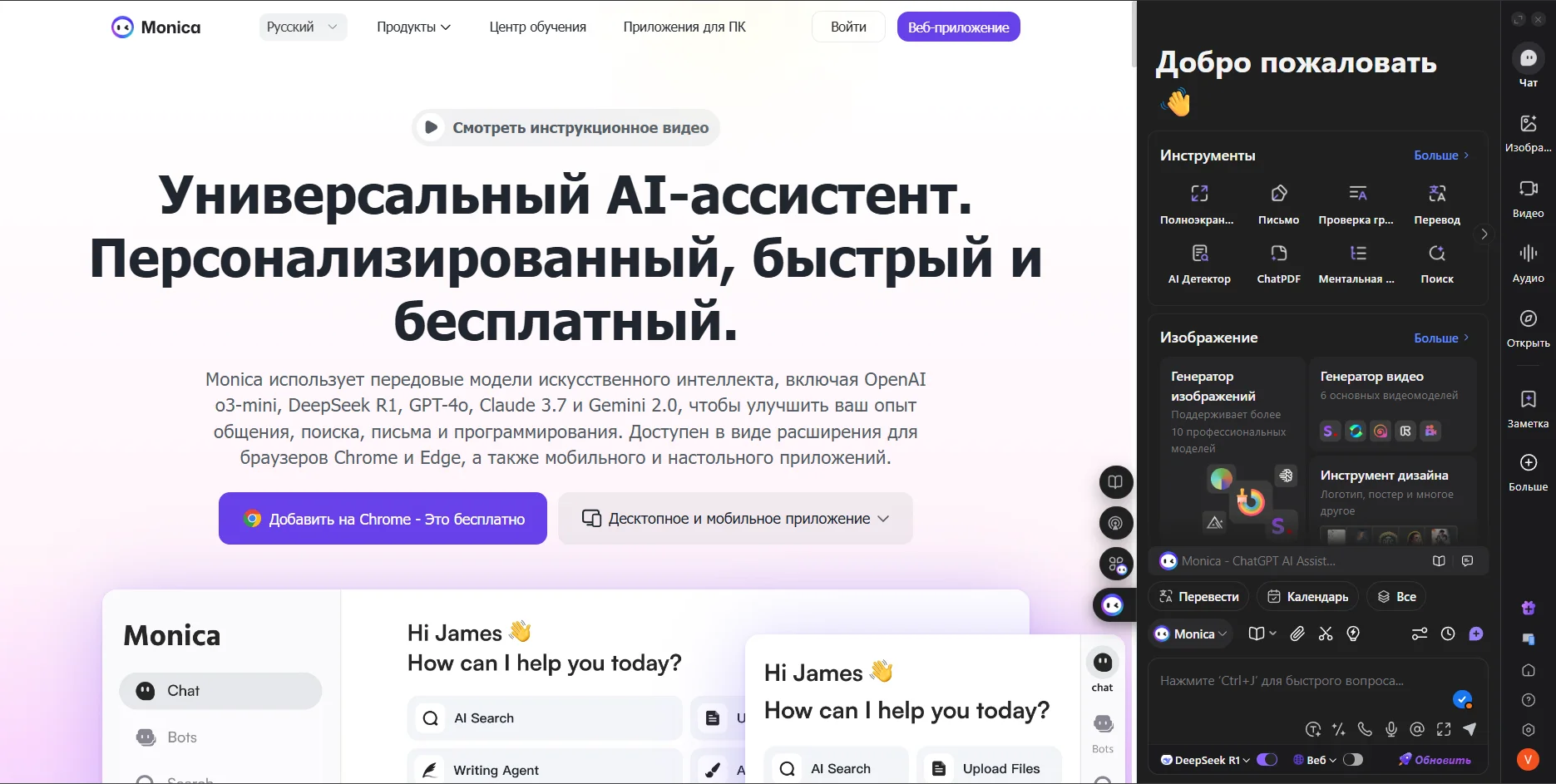The width and height of the screenshot is (1556, 784).
Task: Click the home icon in right sidebar
Action: point(1529,670)
